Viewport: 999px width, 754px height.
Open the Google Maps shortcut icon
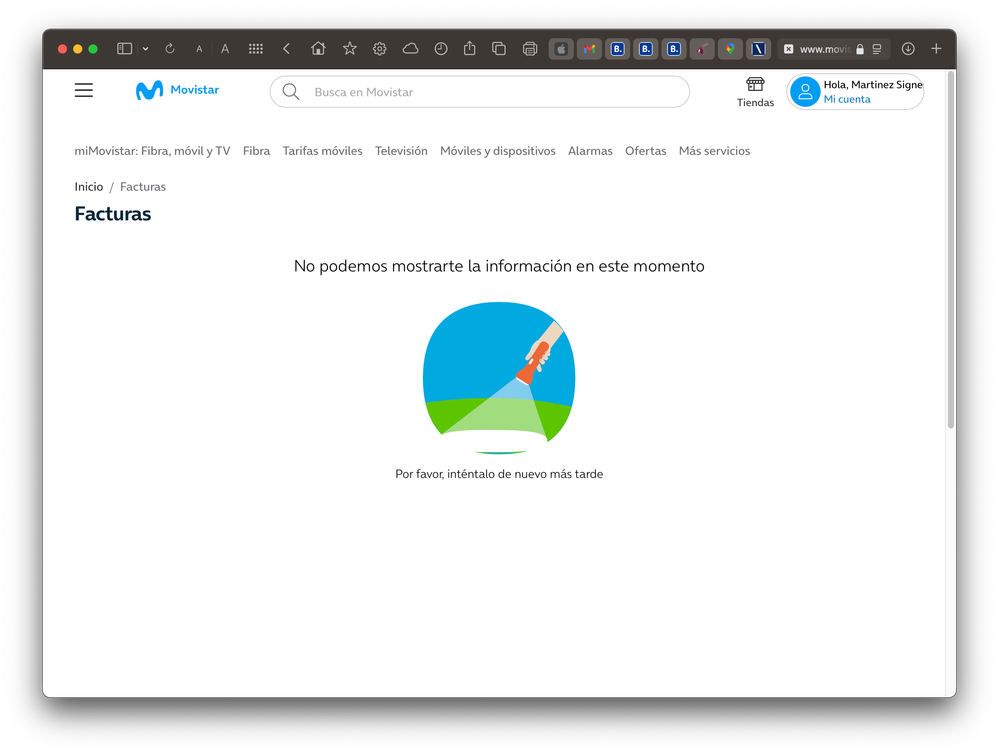(729, 48)
